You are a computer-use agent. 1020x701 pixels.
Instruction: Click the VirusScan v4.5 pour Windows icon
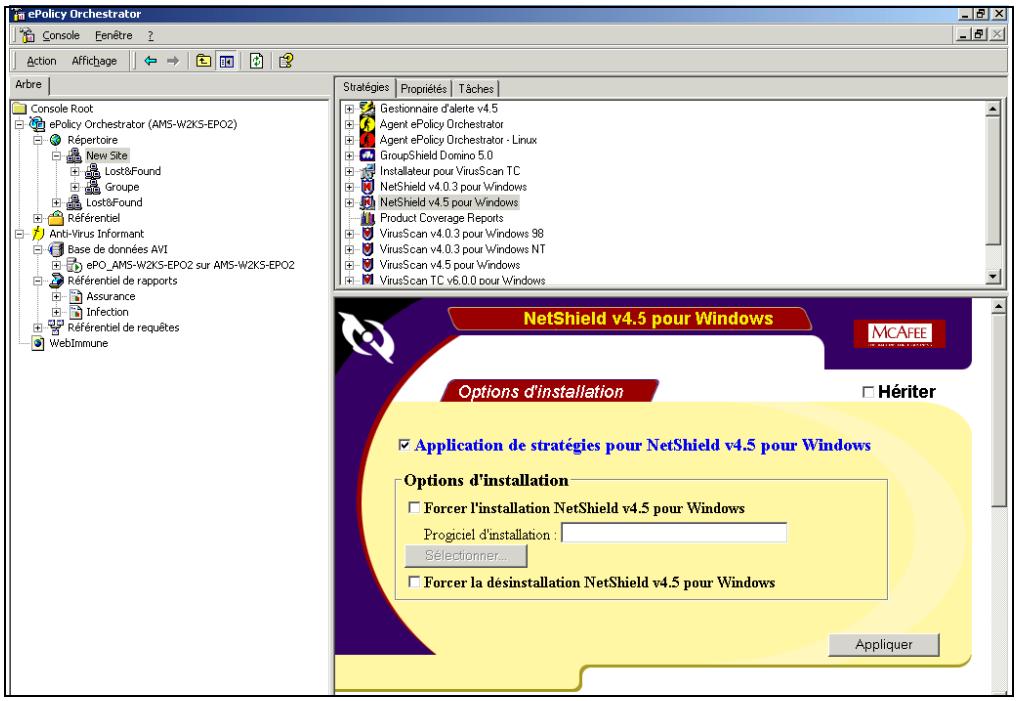pos(368,265)
